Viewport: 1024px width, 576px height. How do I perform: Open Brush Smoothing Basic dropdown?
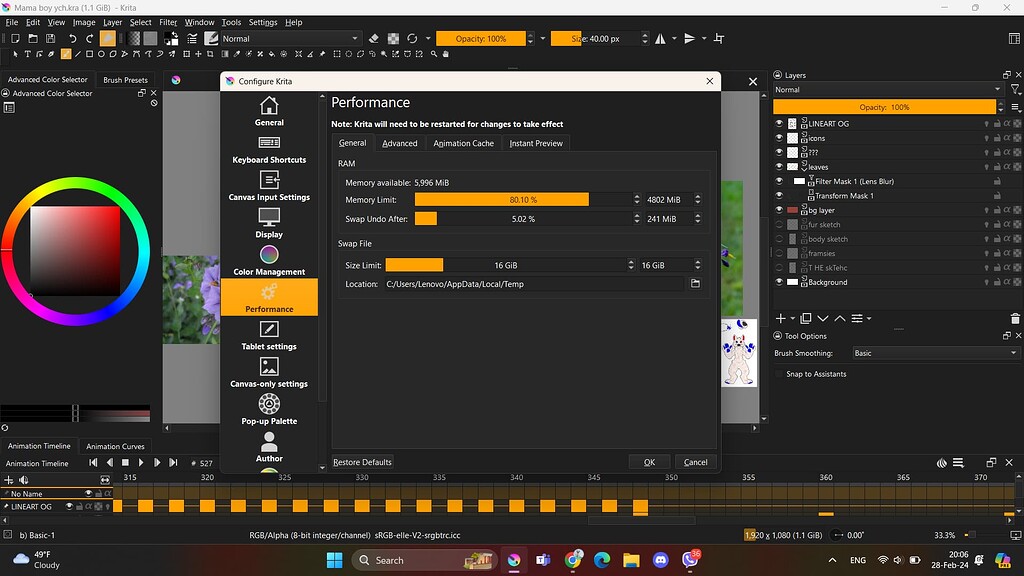(935, 353)
